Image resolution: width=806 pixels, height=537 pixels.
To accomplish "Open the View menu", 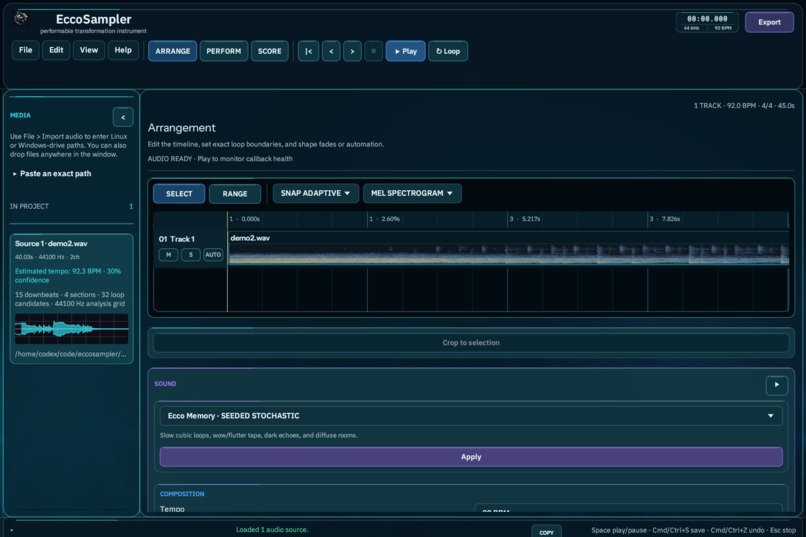I will click(89, 50).
